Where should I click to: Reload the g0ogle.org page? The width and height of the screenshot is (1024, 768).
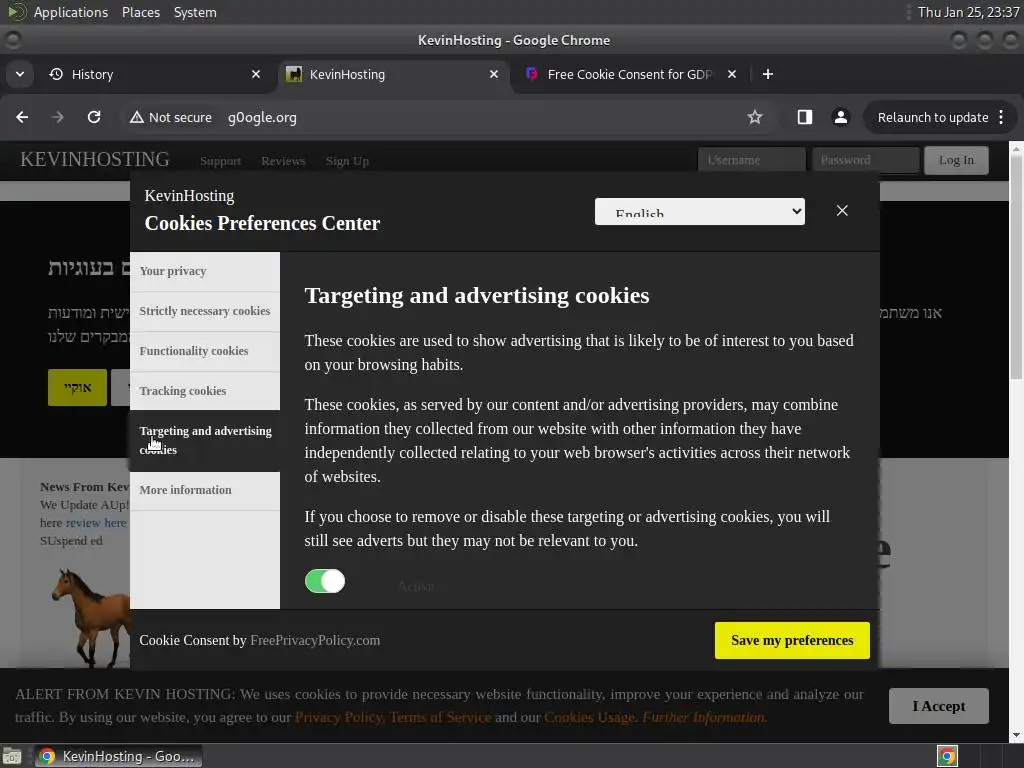[x=94, y=117]
